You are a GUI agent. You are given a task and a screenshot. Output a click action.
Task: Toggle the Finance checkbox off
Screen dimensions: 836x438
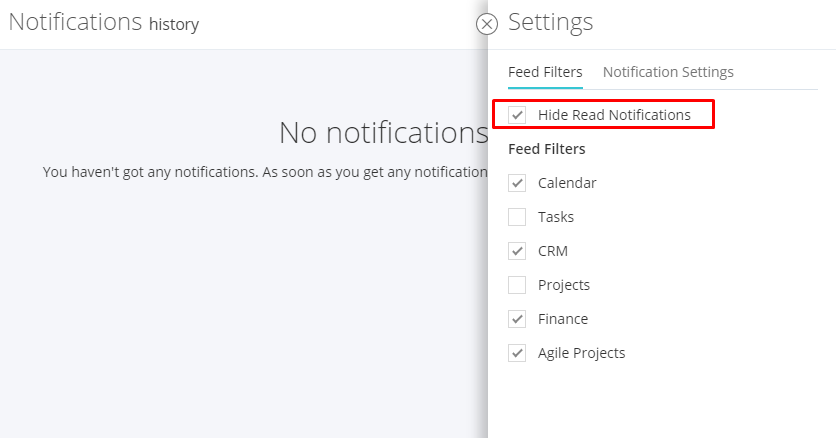point(517,319)
